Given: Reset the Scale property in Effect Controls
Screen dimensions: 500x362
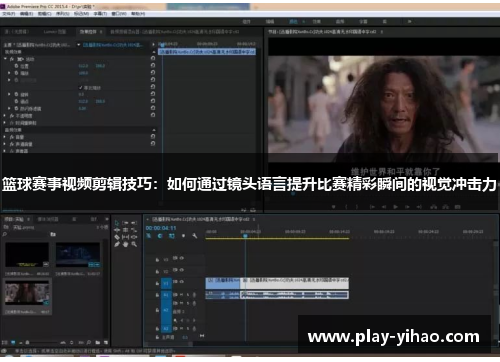Looking at the screenshot, I should click(x=153, y=73).
